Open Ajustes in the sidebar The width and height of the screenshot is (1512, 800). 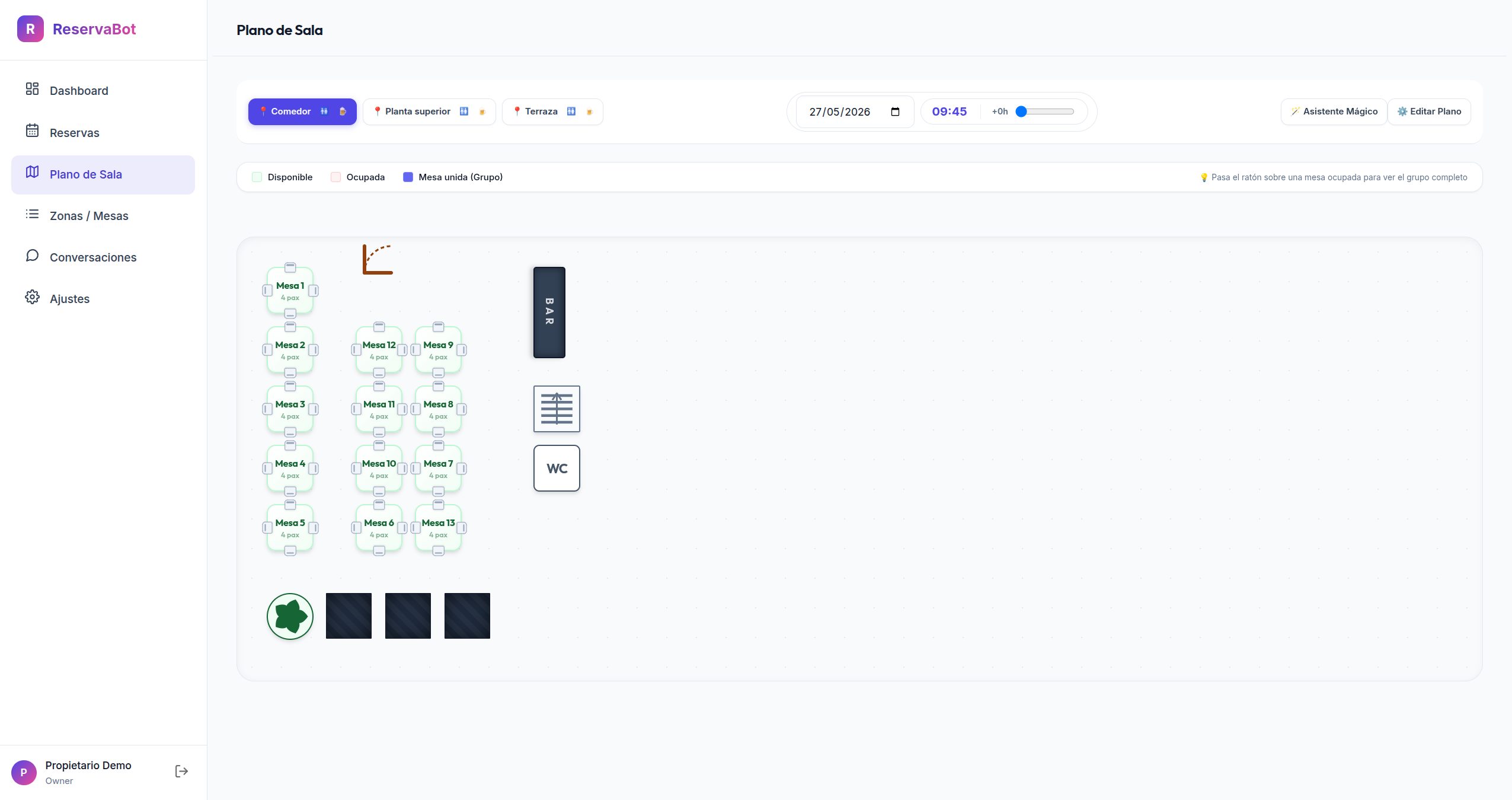click(103, 299)
